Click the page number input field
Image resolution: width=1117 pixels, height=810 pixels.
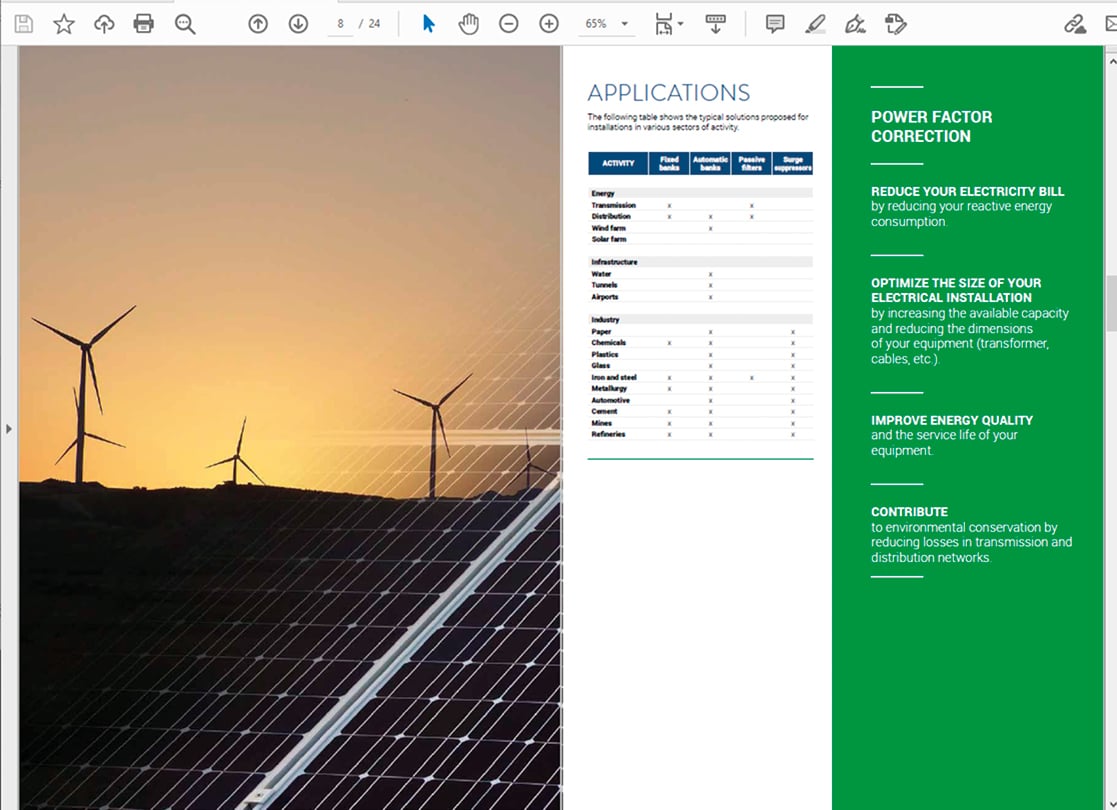tap(341, 24)
